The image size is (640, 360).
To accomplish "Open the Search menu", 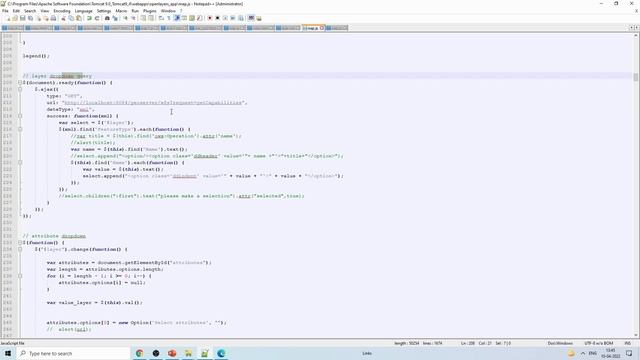I will click(x=30, y=11).
